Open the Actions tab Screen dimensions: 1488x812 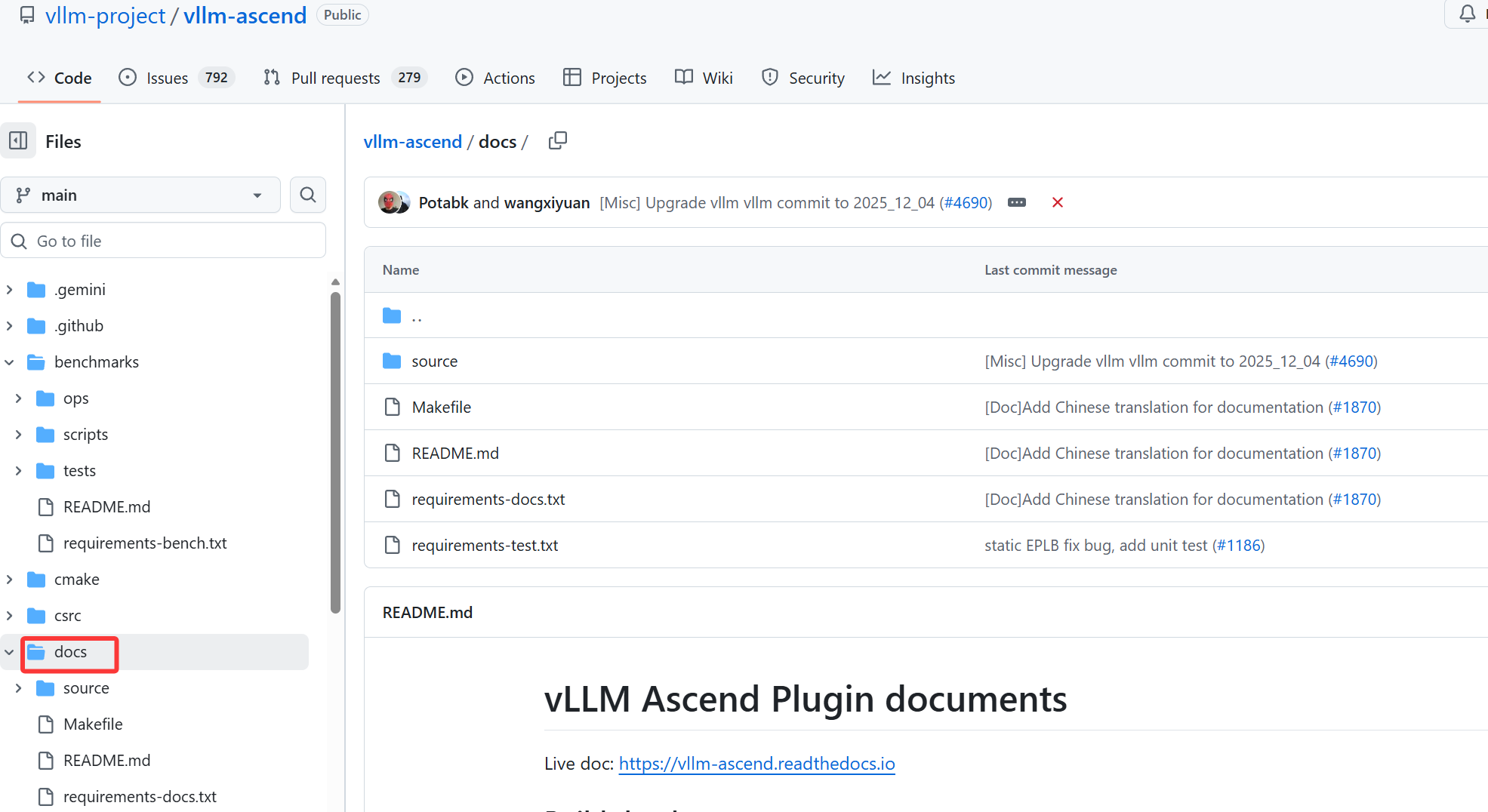click(x=495, y=78)
